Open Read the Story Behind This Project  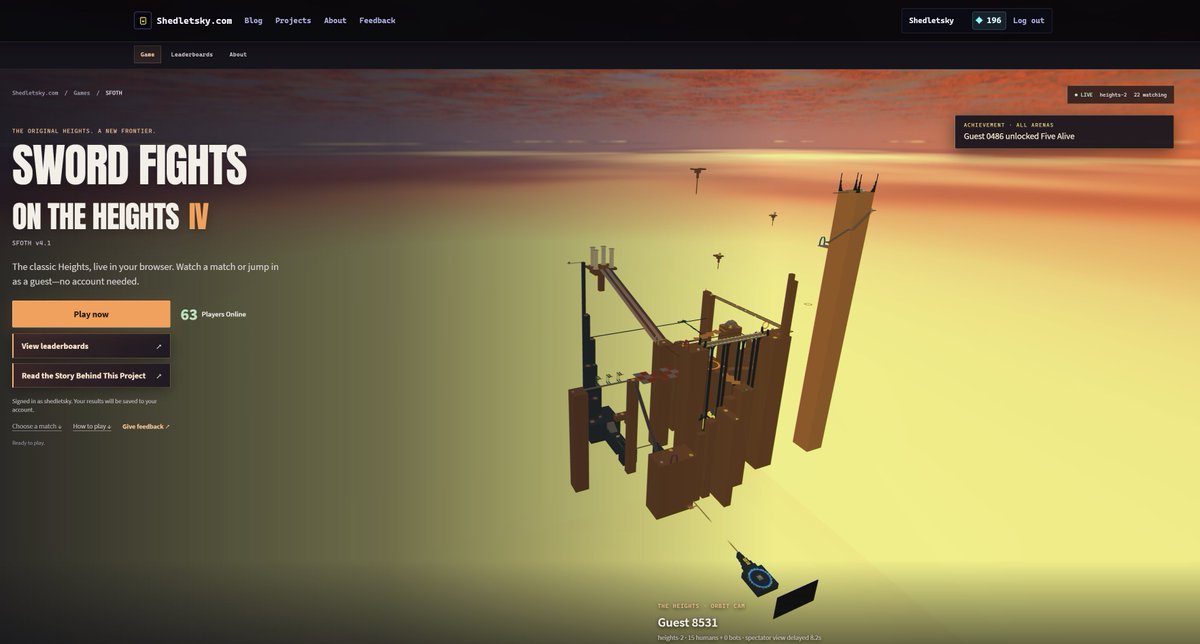[91, 376]
